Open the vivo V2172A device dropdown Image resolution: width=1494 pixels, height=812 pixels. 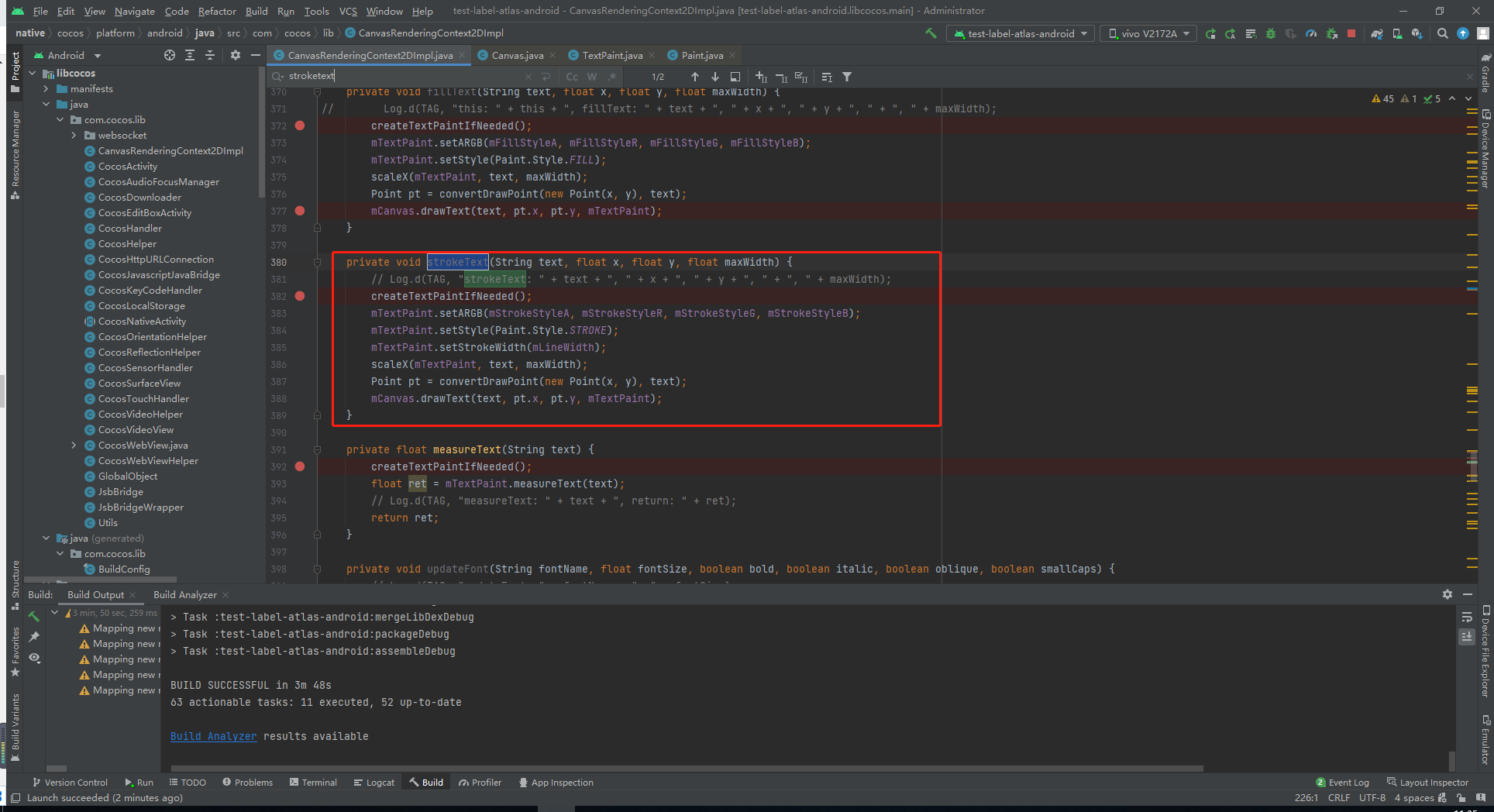coord(1148,33)
